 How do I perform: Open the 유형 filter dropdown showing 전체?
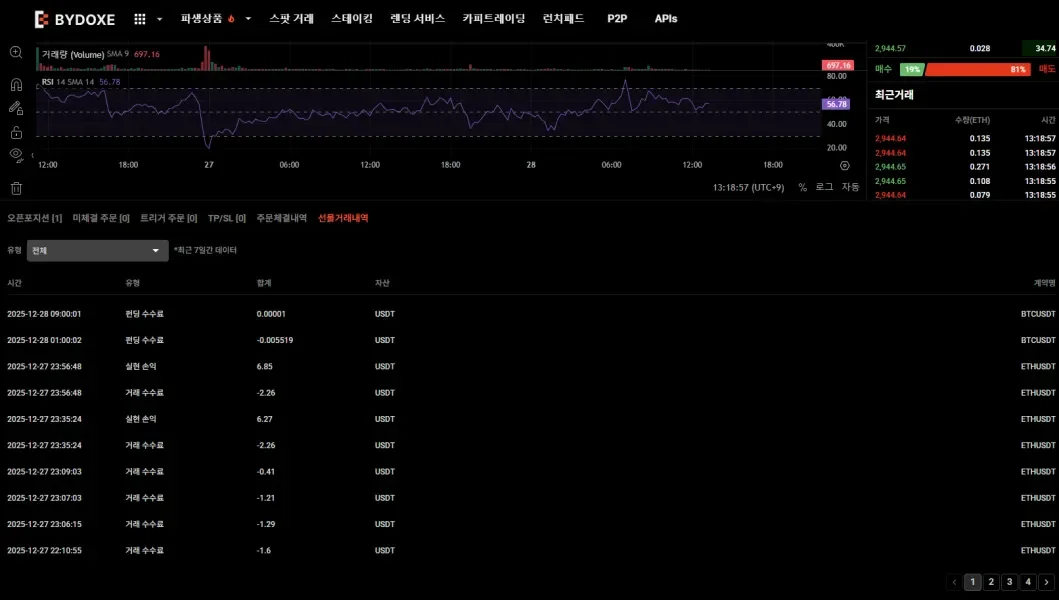pyautogui.click(x=96, y=250)
